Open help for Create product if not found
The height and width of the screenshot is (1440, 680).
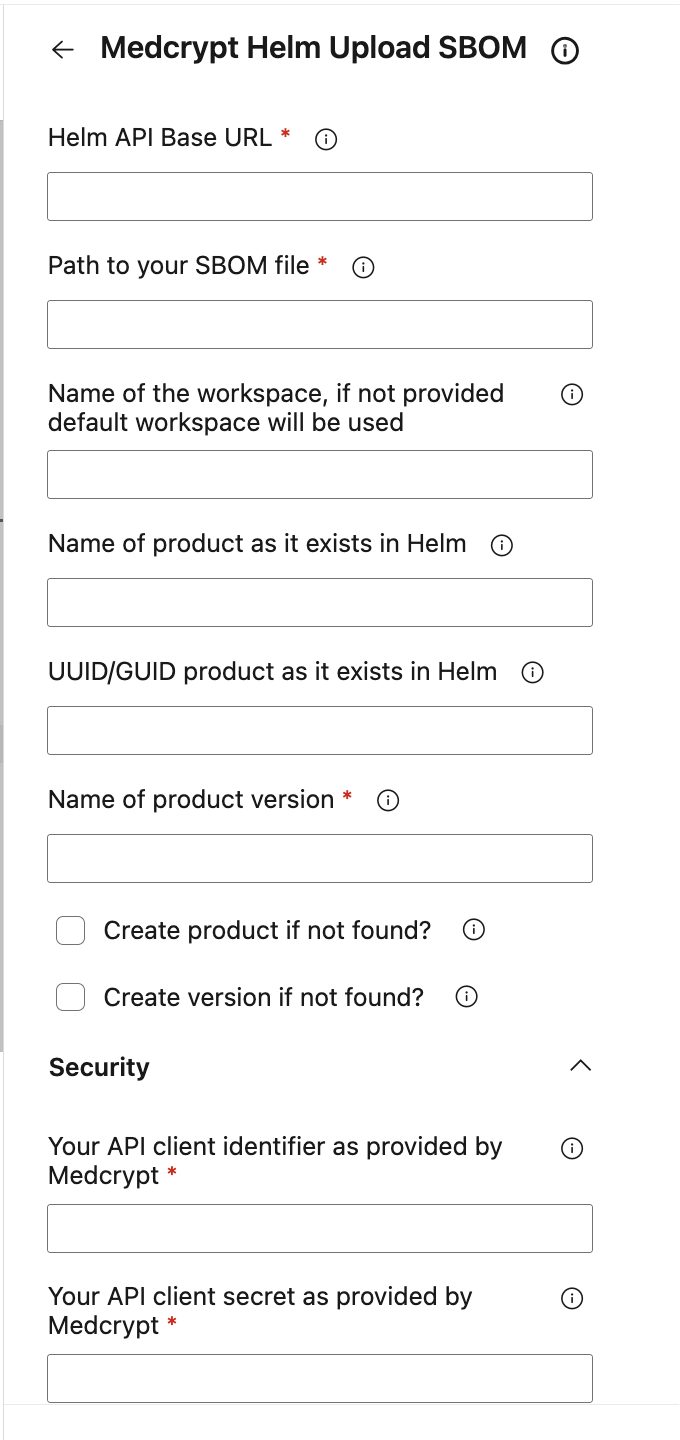[x=472, y=930]
